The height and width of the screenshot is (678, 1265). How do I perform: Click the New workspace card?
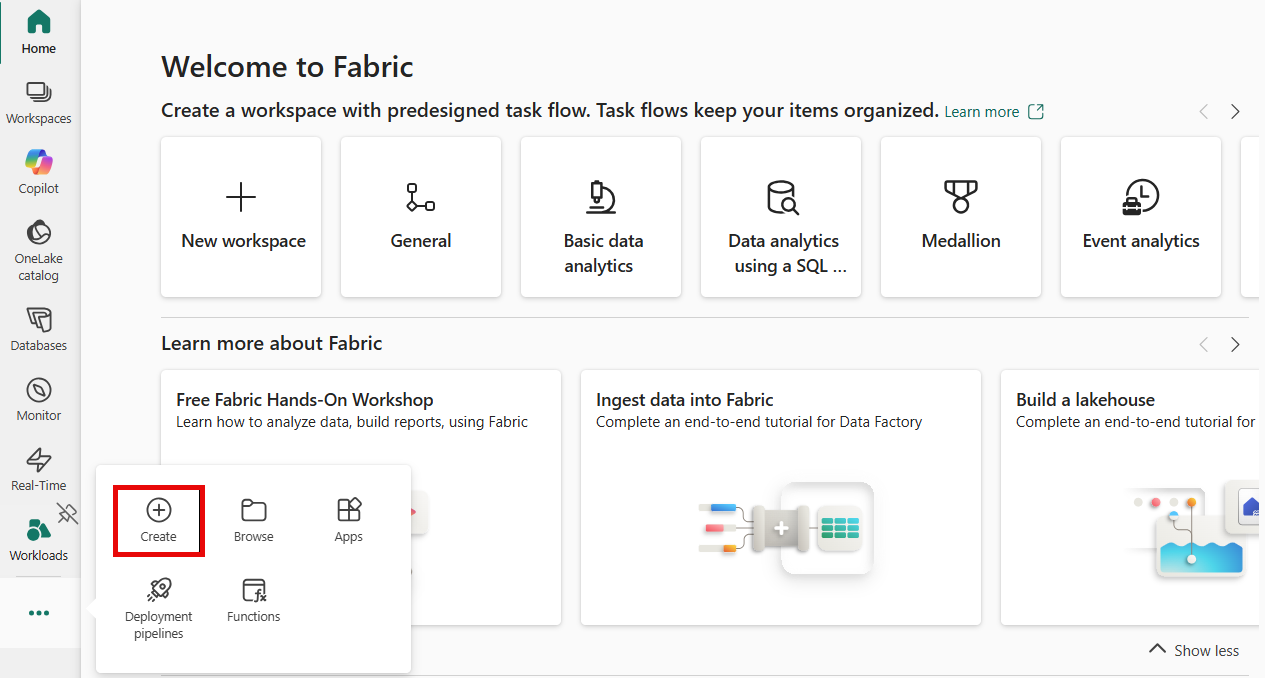[241, 217]
